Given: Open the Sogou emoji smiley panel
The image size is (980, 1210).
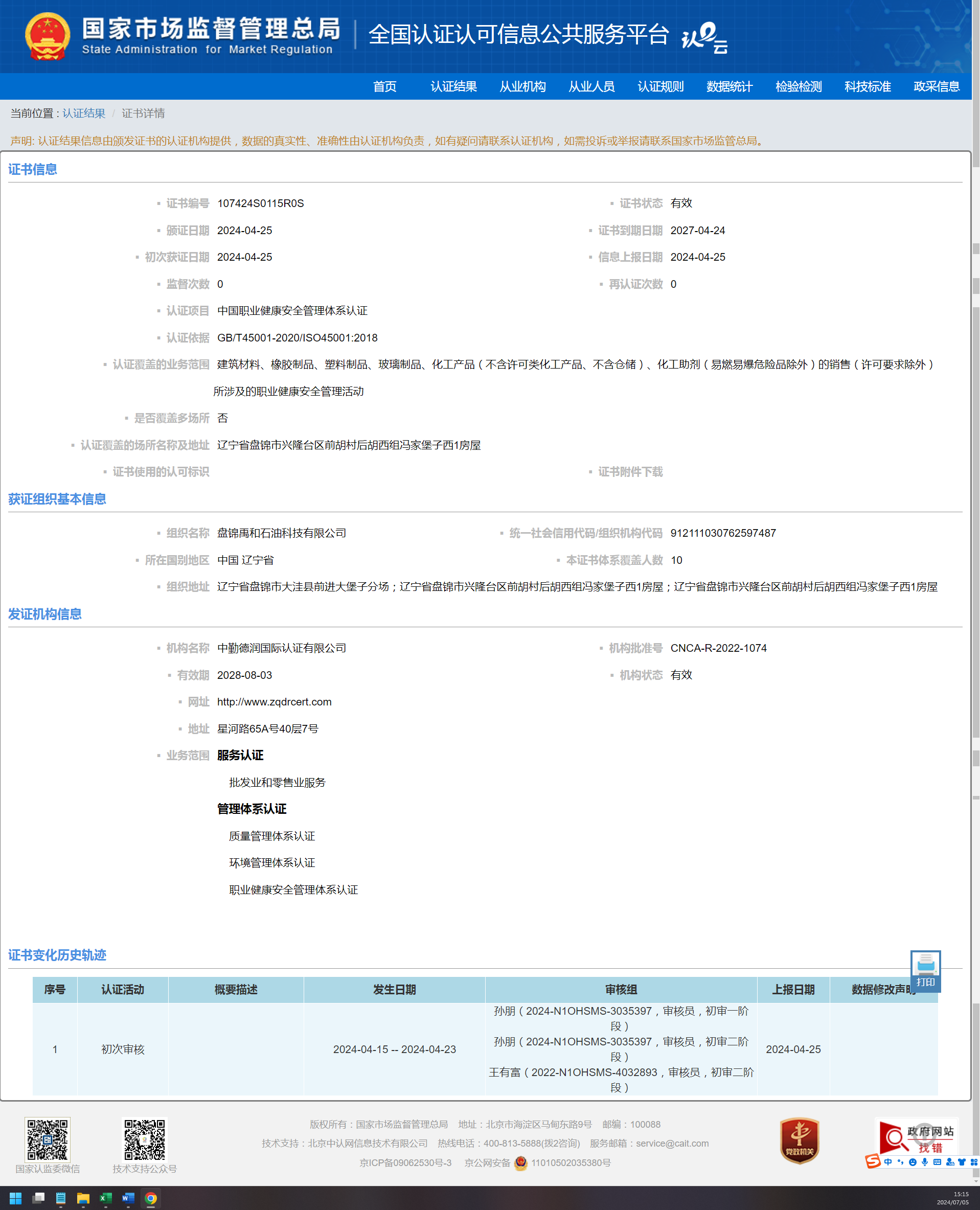Looking at the screenshot, I should click(x=913, y=1162).
